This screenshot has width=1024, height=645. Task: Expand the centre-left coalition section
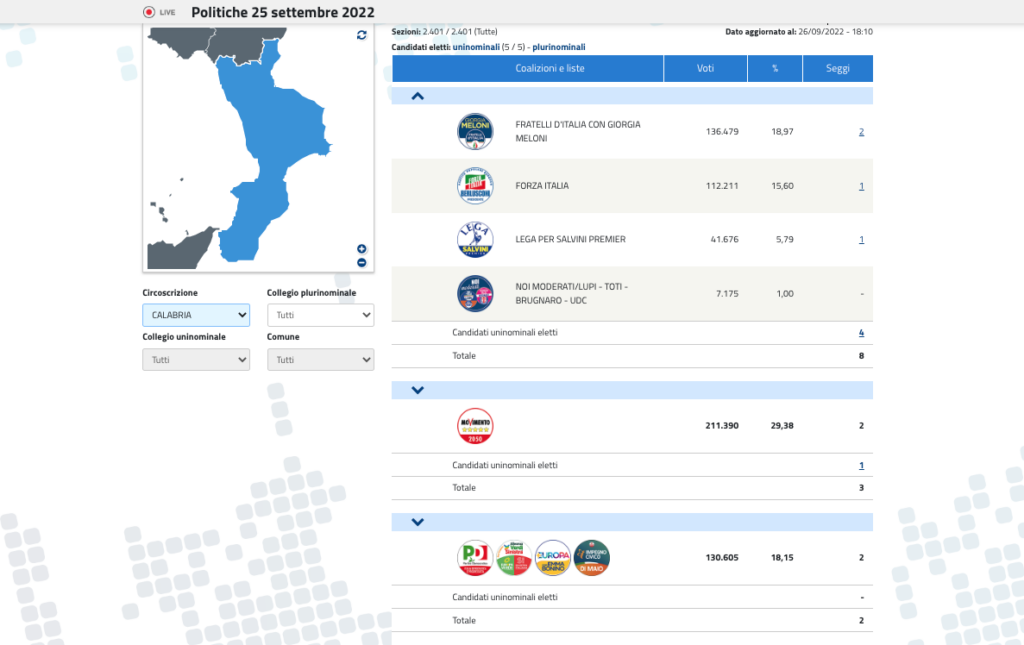coord(418,522)
